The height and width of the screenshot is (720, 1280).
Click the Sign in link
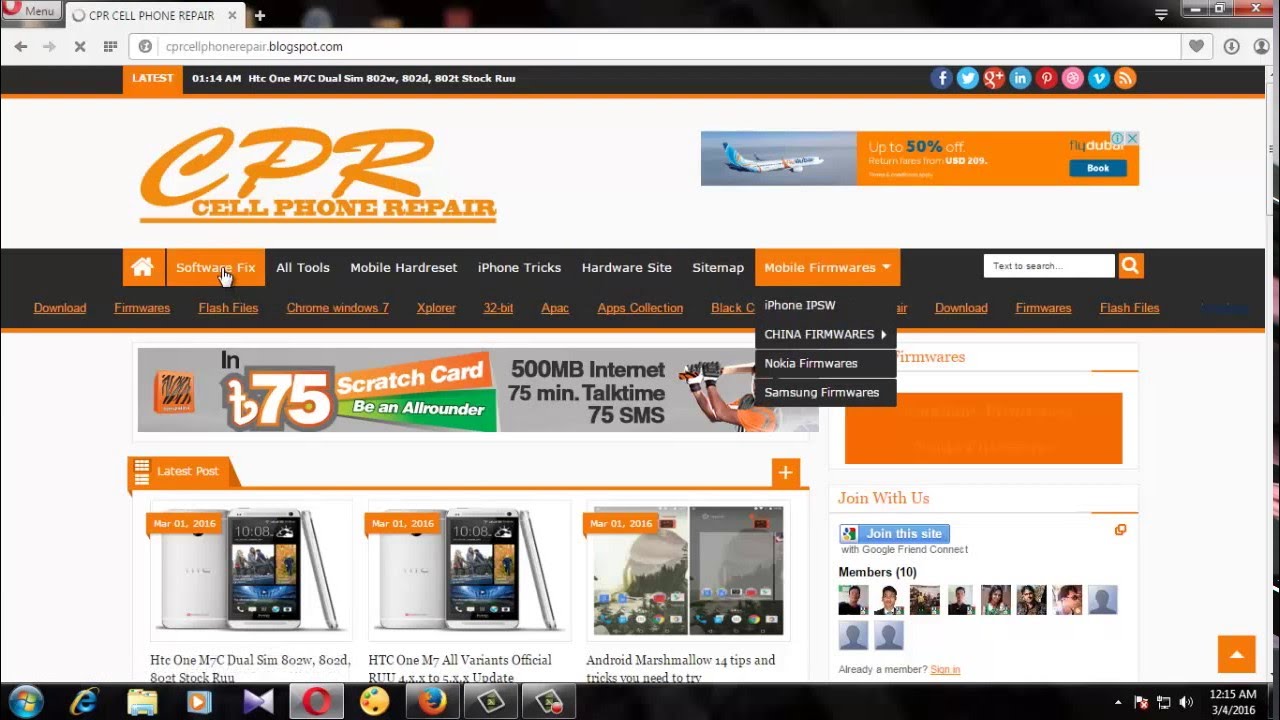click(x=945, y=669)
